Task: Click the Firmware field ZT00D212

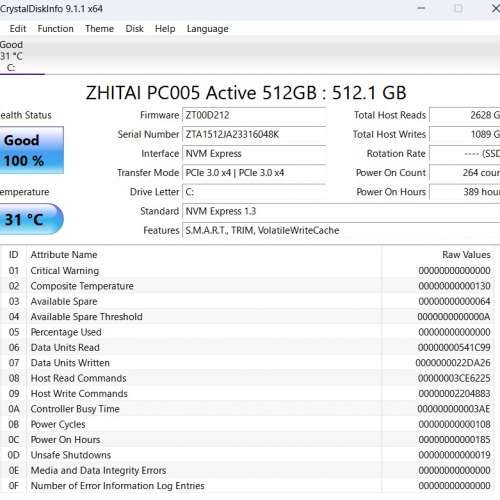Action: tap(254, 115)
